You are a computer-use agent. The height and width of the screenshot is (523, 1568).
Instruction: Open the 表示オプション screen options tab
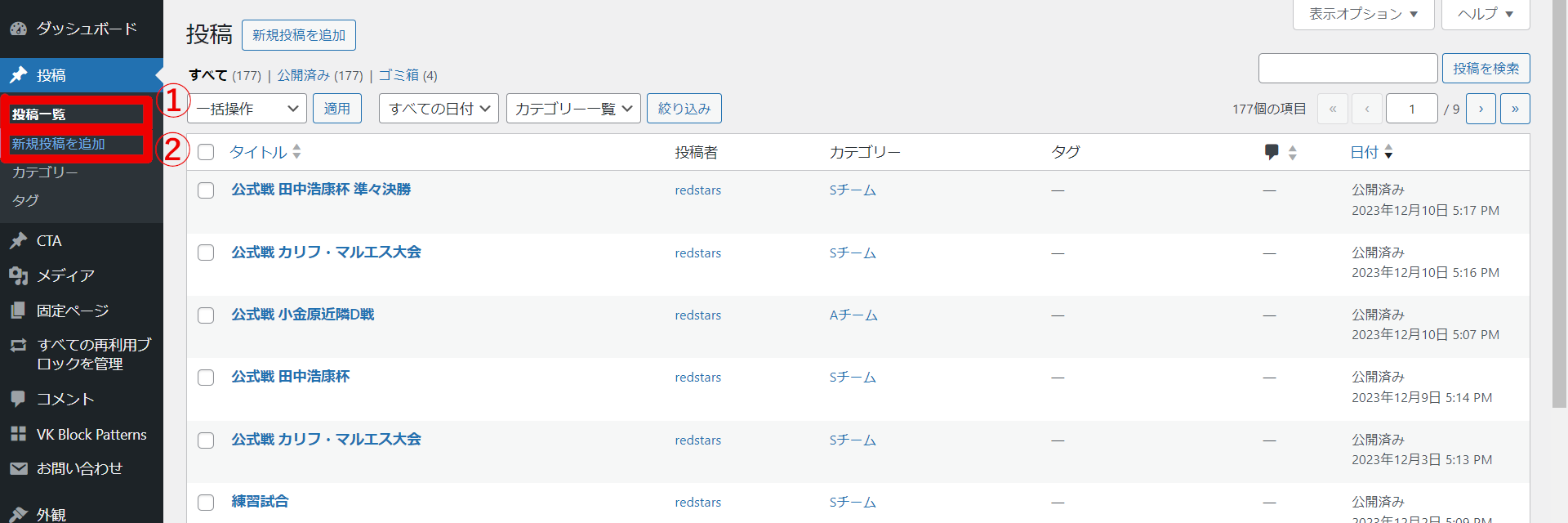tap(1363, 14)
